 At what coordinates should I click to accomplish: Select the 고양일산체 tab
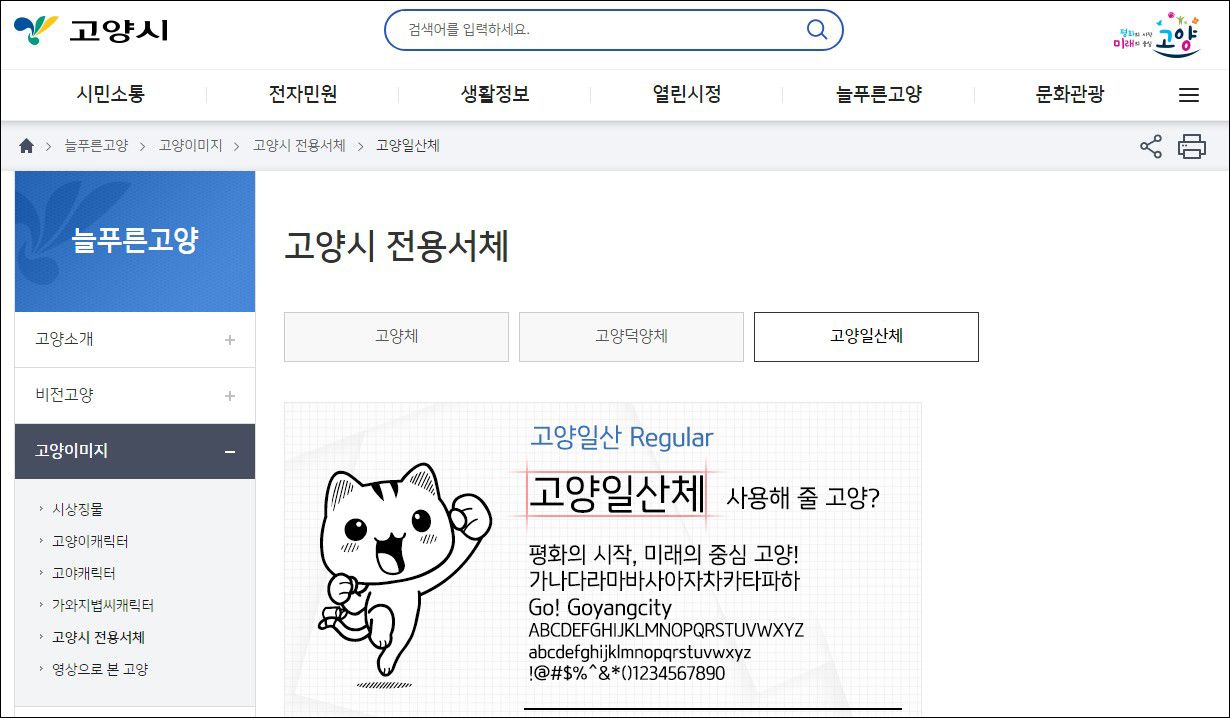point(866,337)
